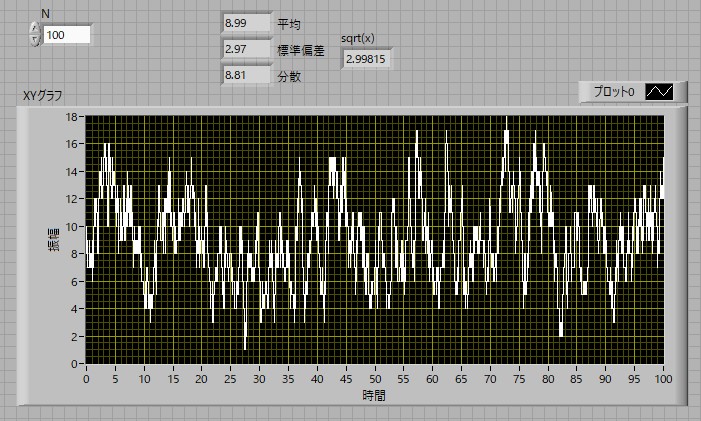Select the 分散 caption text
This screenshot has width=701, height=421.
tap(289, 75)
